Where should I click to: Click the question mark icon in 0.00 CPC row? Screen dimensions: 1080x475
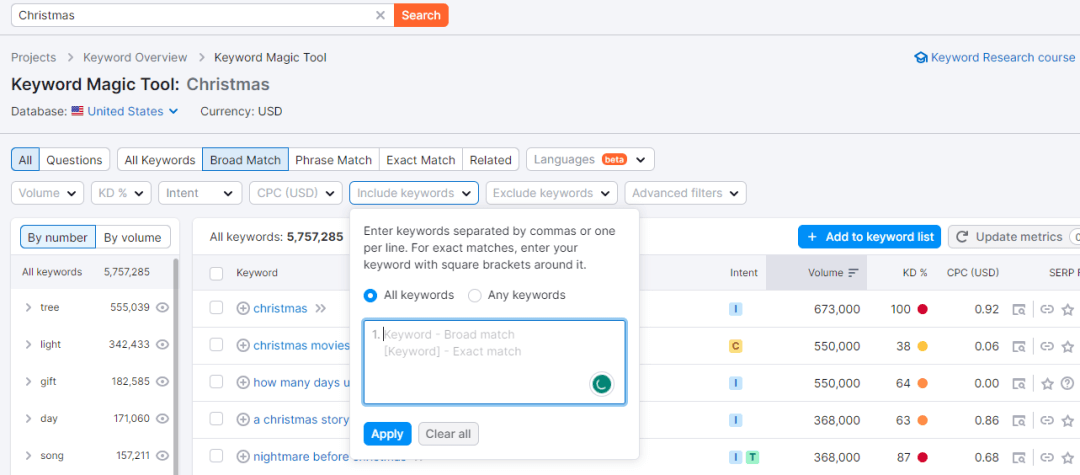coord(1067,383)
